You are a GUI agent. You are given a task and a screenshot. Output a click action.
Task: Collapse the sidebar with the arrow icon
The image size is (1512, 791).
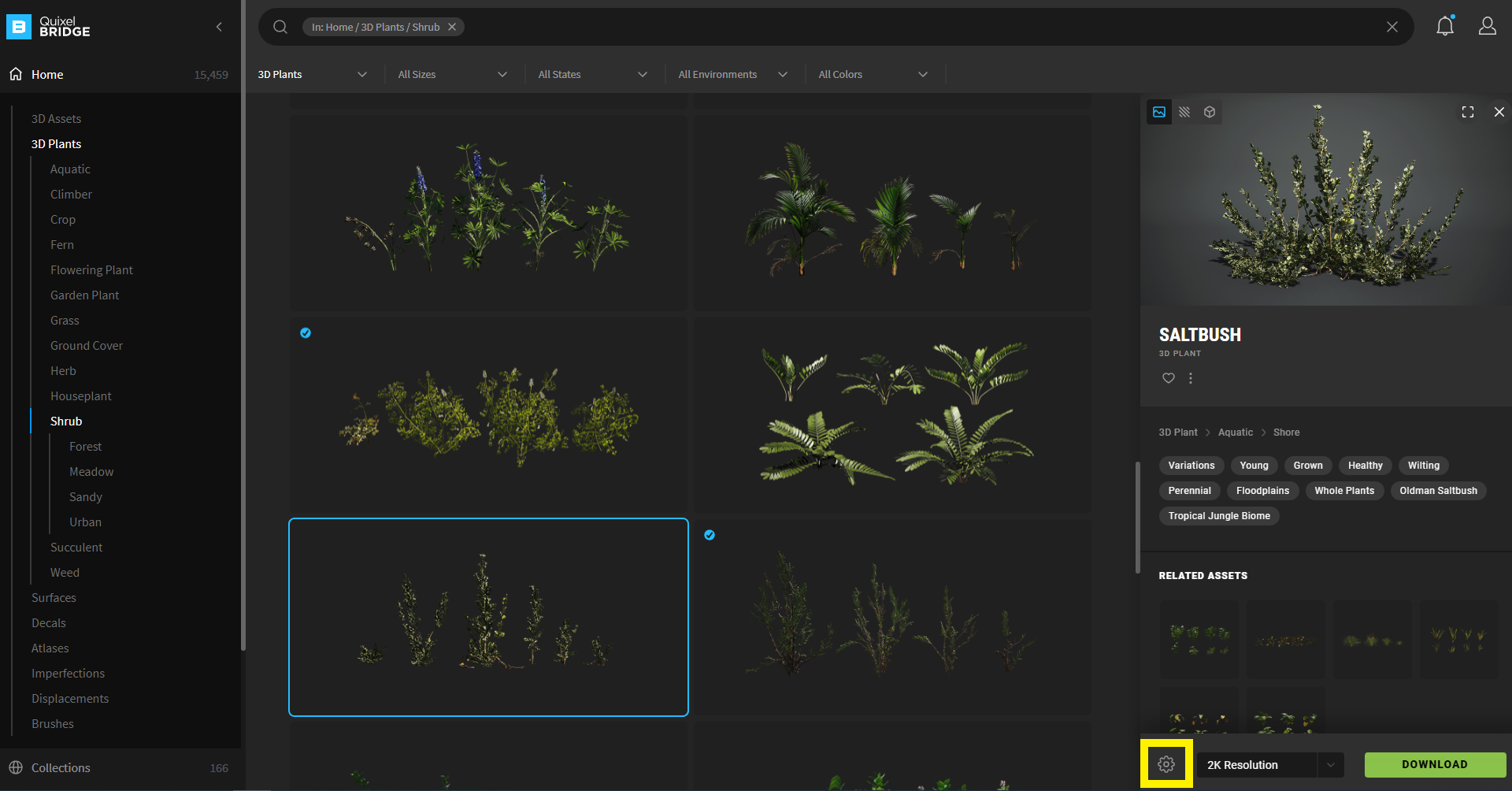[x=219, y=27]
